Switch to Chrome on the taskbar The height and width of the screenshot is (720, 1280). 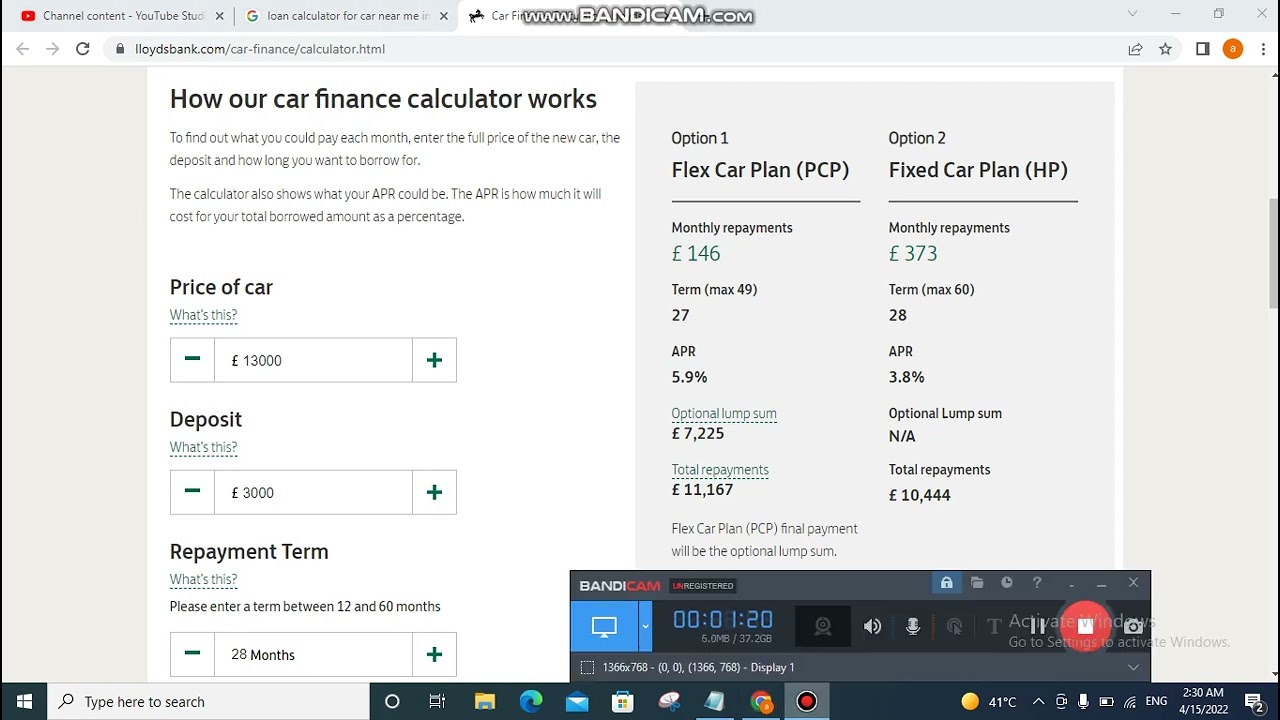pyautogui.click(x=761, y=702)
